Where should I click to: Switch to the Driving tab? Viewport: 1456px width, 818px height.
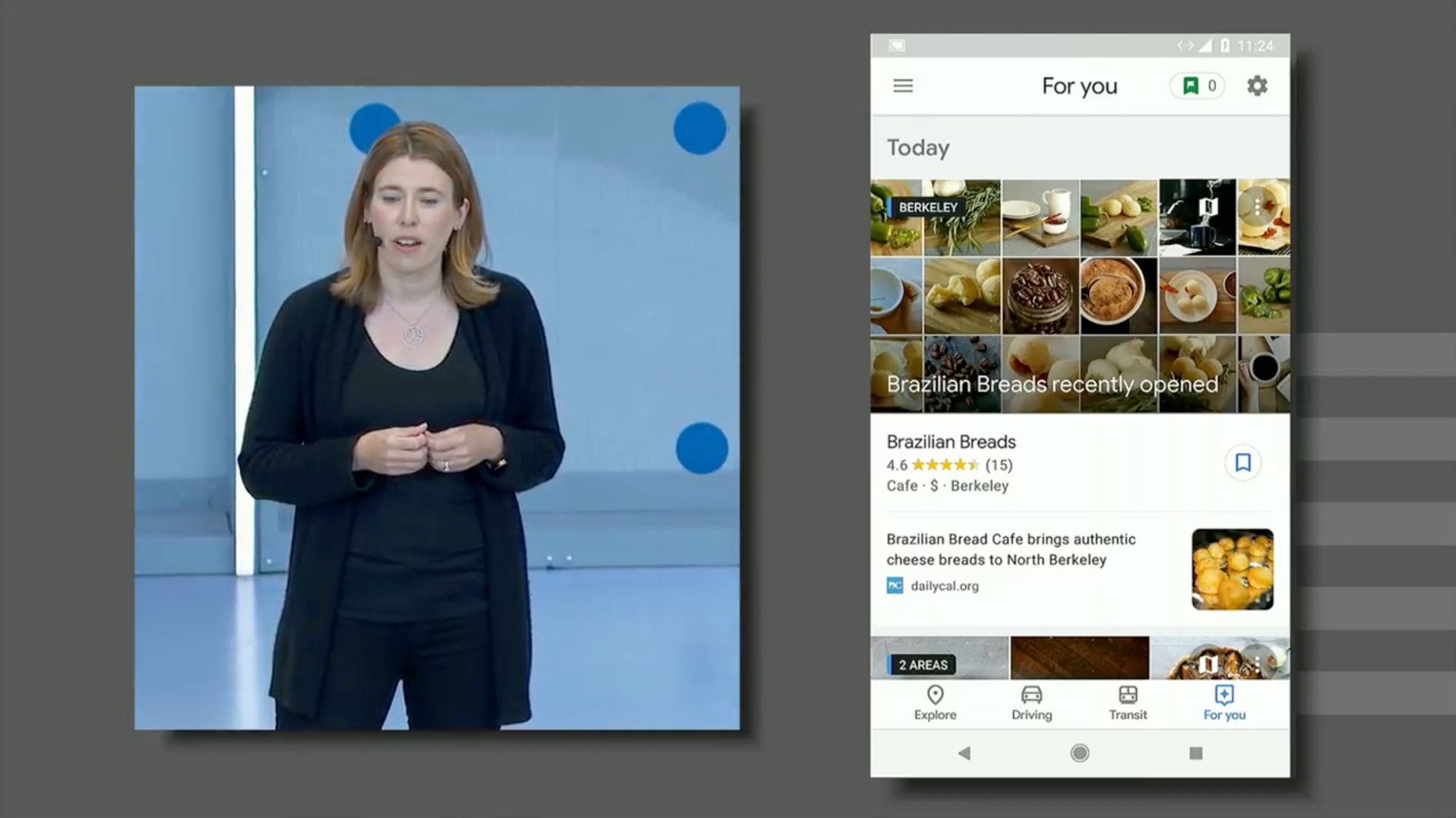pyautogui.click(x=1031, y=703)
